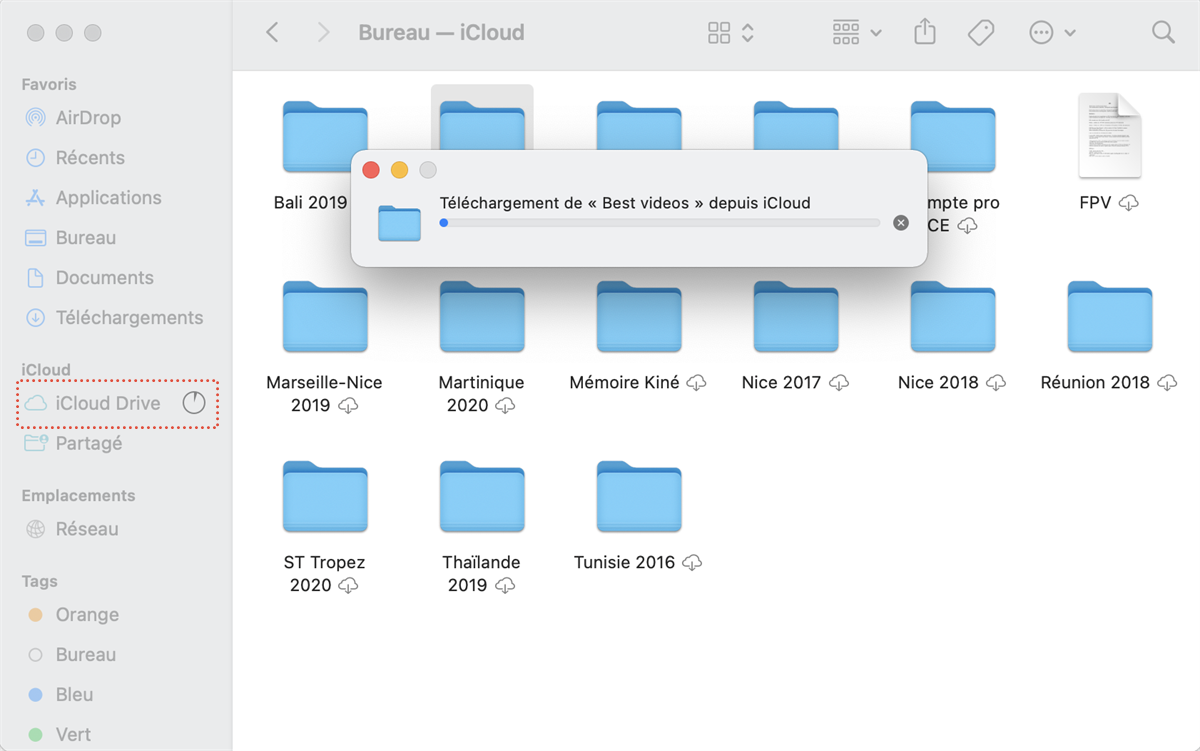1200x751 pixels.
Task: Expand the More actions ellipsis menu
Action: click(1052, 33)
